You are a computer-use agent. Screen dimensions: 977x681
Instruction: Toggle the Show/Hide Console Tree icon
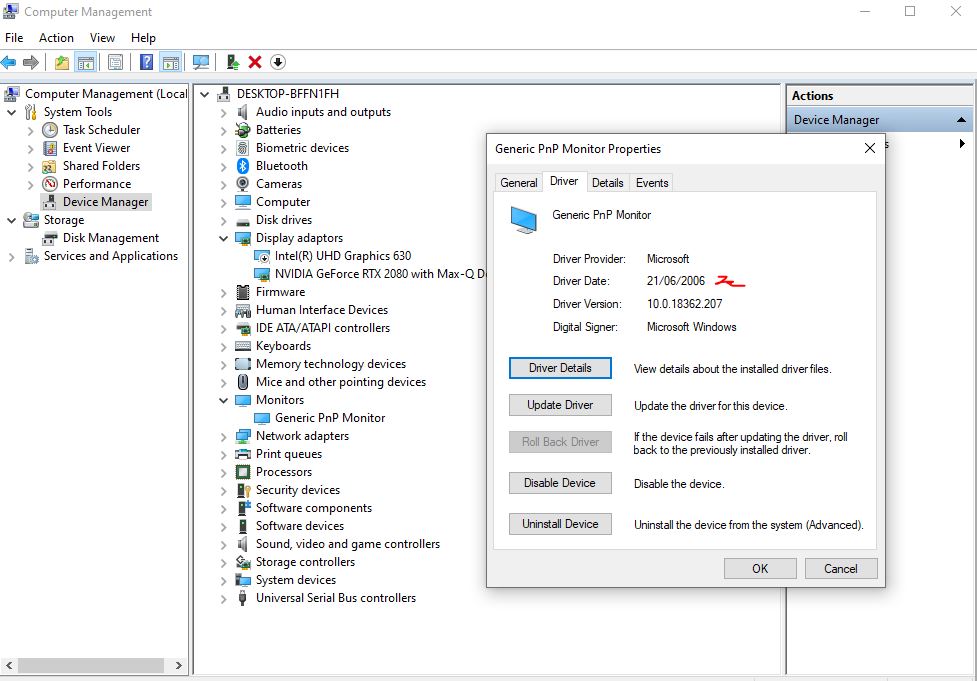(85, 62)
